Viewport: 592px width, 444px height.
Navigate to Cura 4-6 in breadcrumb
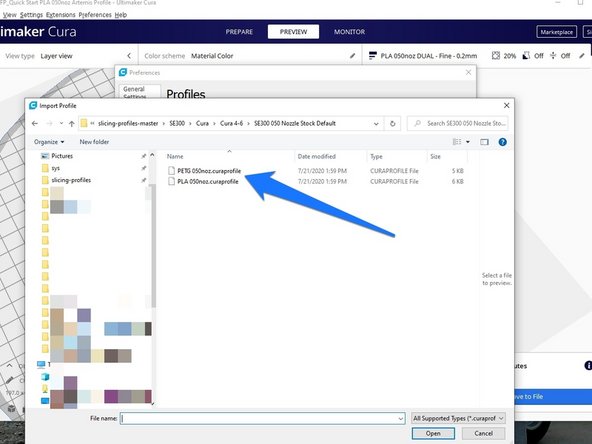pos(231,123)
